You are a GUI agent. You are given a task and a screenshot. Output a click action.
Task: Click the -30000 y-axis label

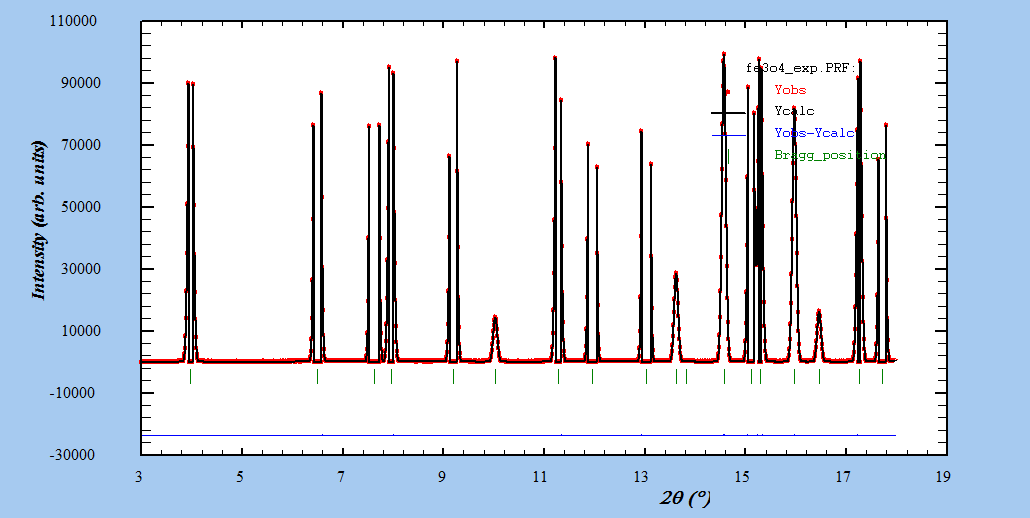74,455
